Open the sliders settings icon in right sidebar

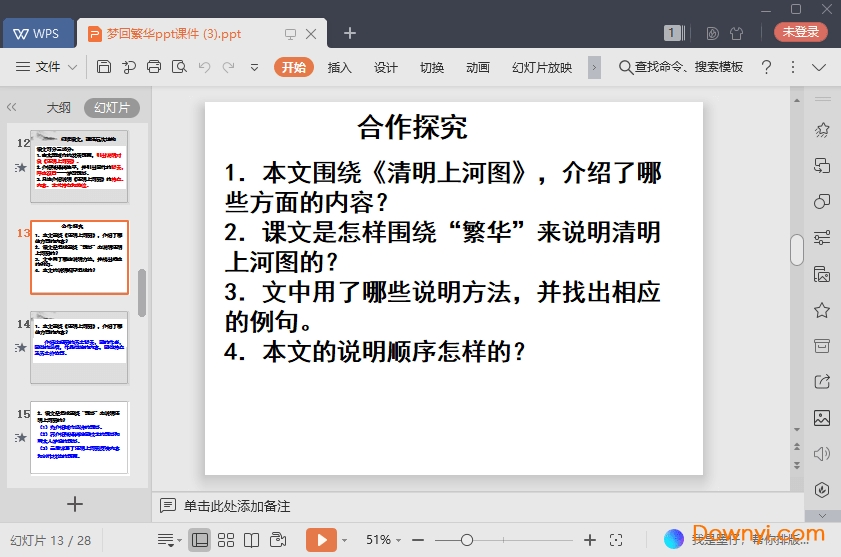pyautogui.click(x=822, y=238)
